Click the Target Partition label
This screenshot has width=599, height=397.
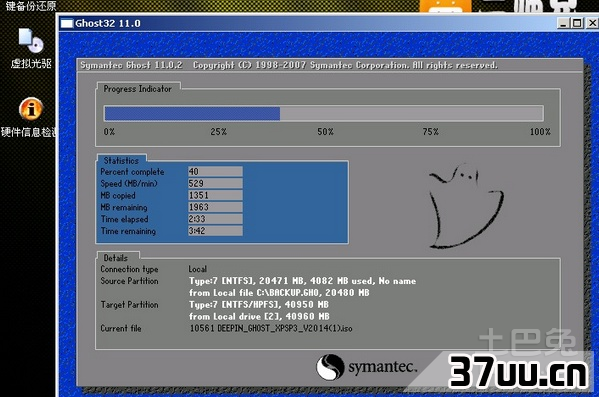[x=129, y=305]
